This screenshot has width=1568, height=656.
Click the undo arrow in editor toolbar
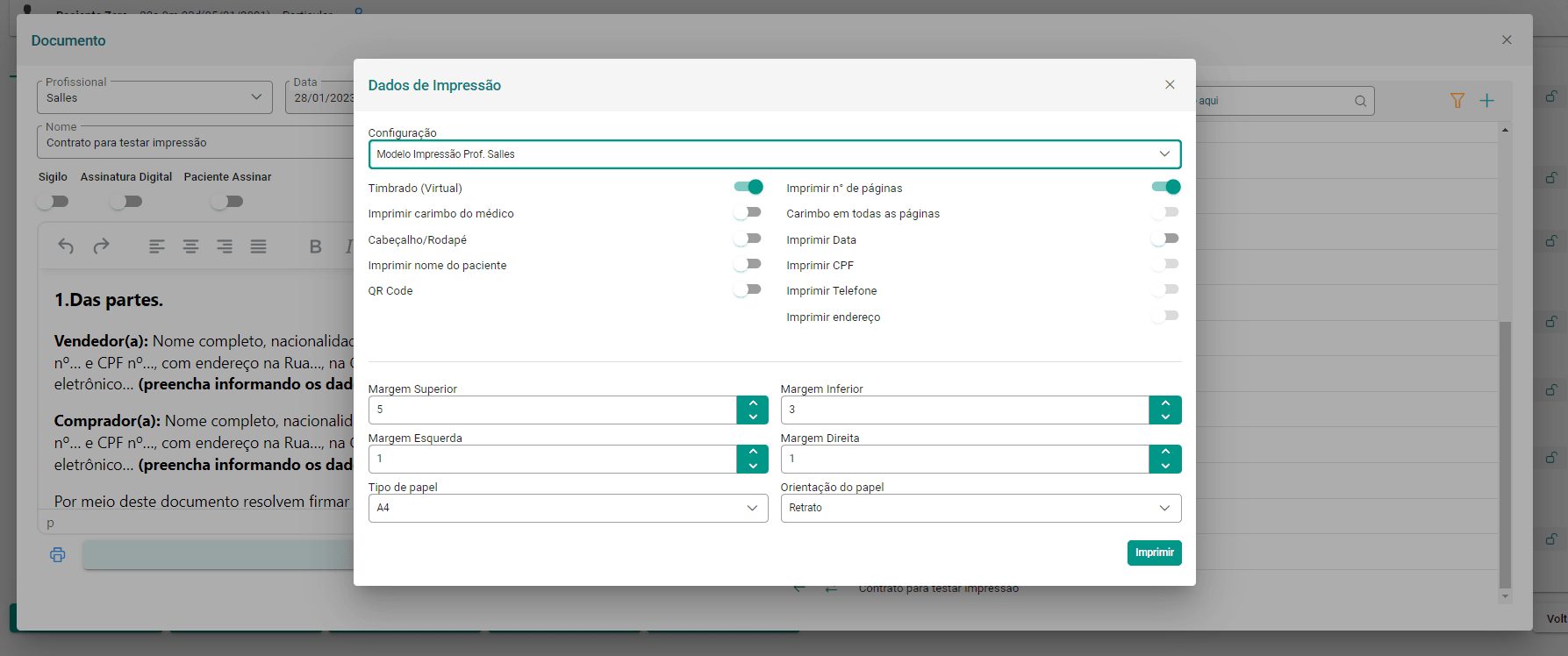[x=66, y=246]
